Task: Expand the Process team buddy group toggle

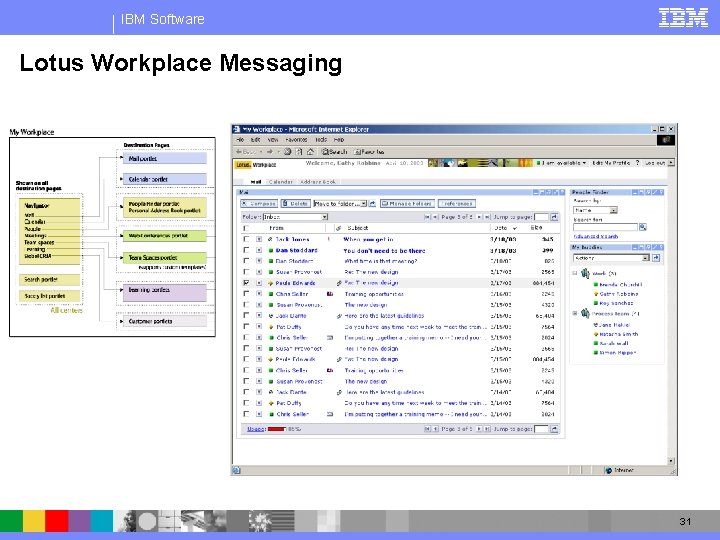Action: click(574, 314)
